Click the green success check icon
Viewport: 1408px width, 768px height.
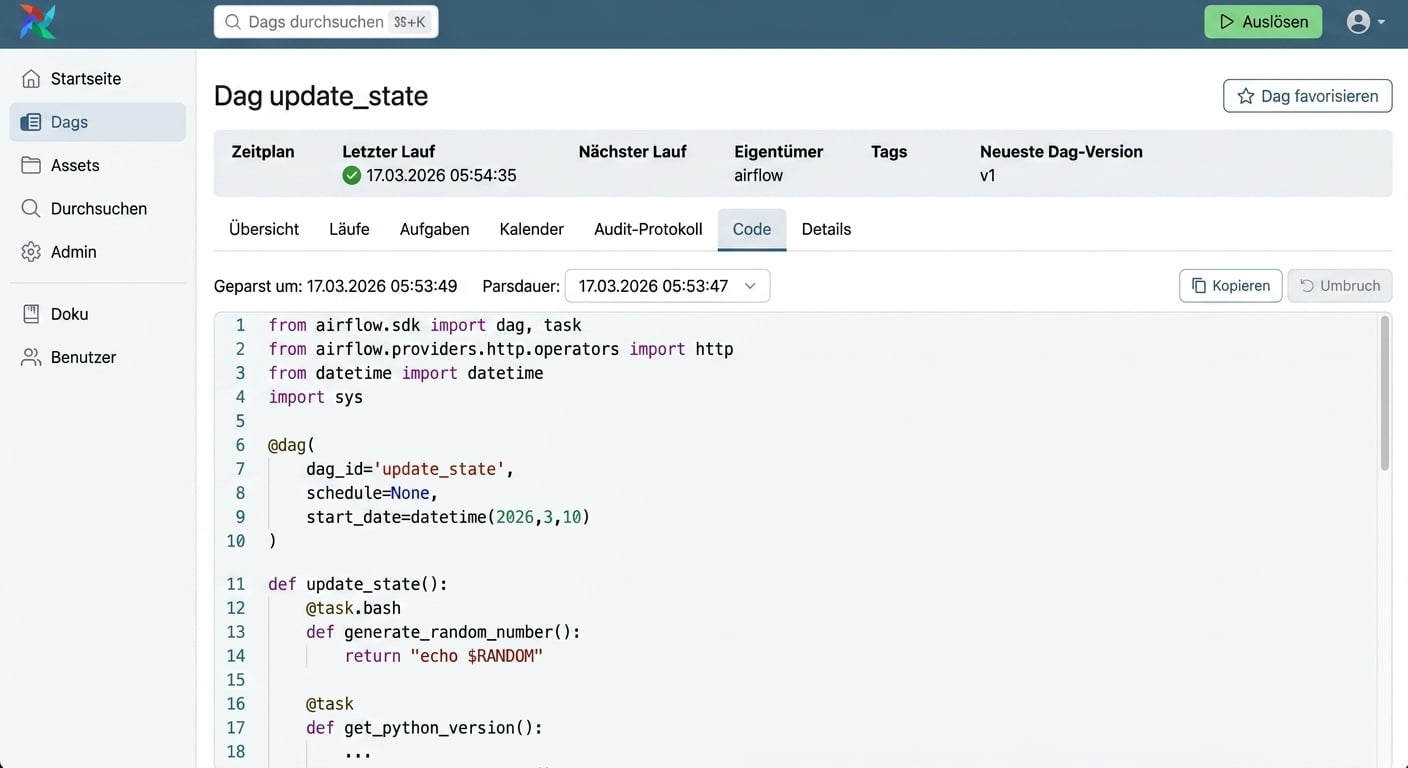(x=351, y=175)
